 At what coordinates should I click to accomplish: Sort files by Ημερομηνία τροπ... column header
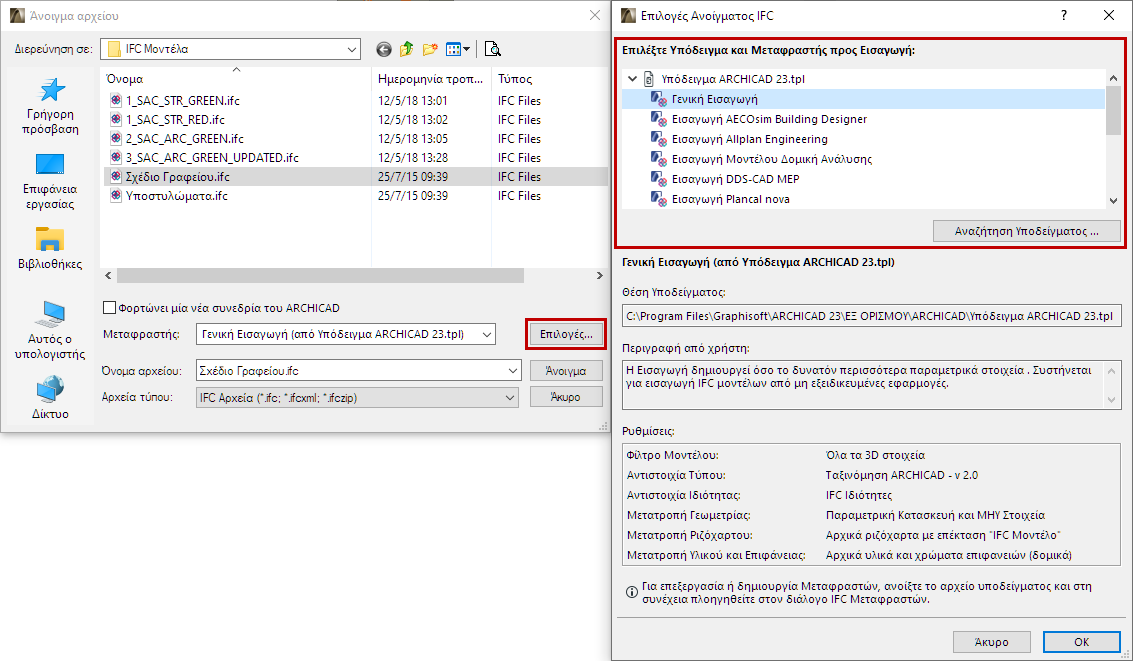point(431,79)
